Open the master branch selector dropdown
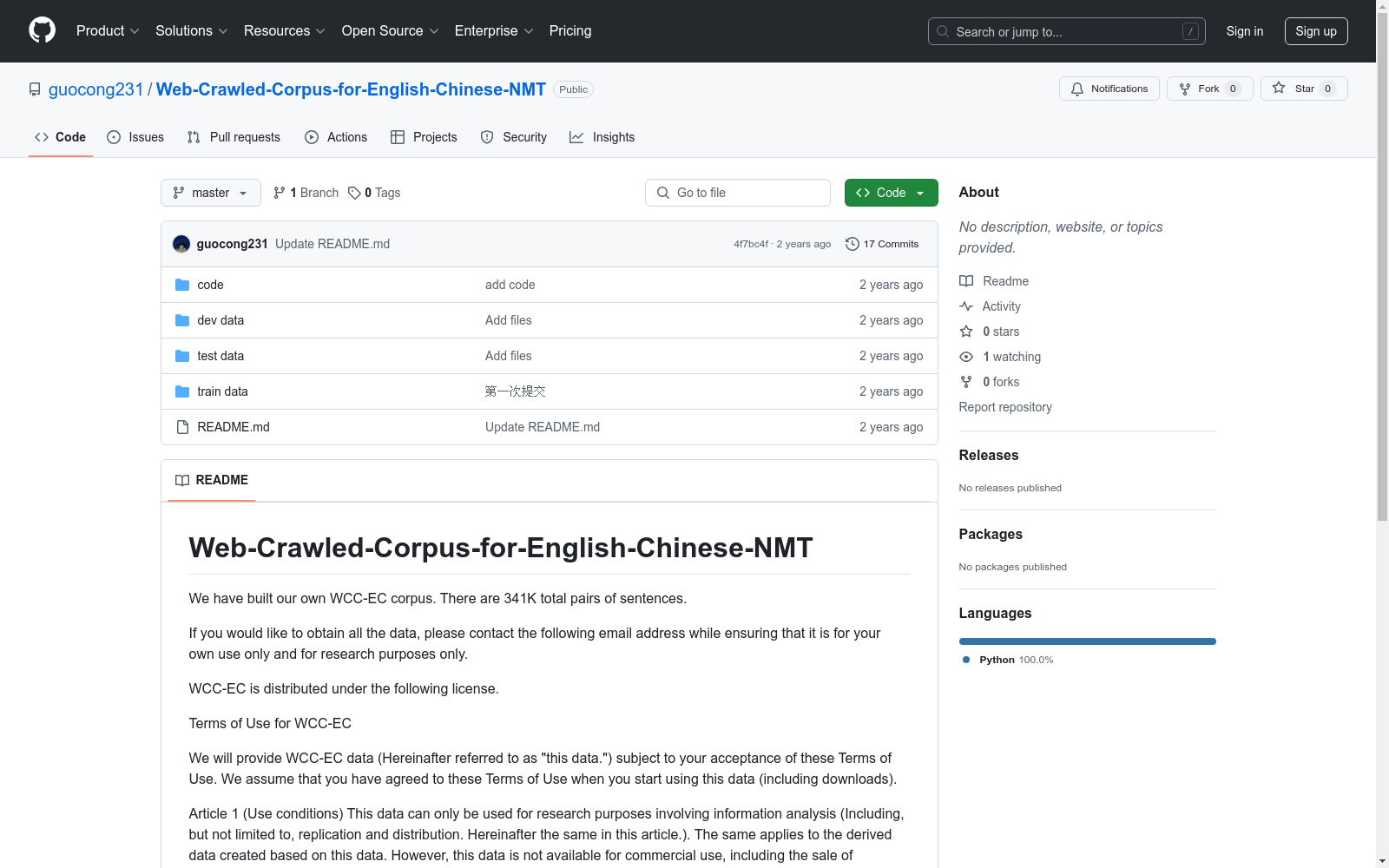This screenshot has width=1389, height=868. click(x=211, y=193)
